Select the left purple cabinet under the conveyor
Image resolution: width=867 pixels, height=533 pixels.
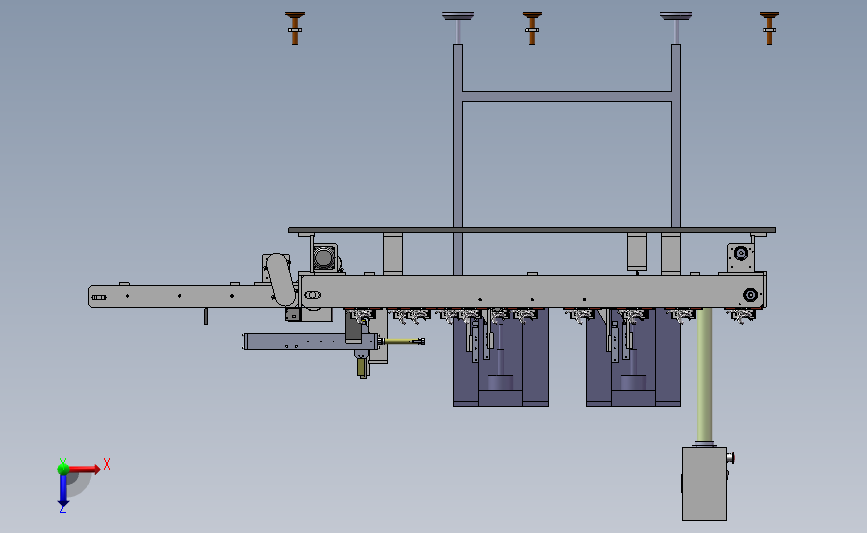pos(501,358)
